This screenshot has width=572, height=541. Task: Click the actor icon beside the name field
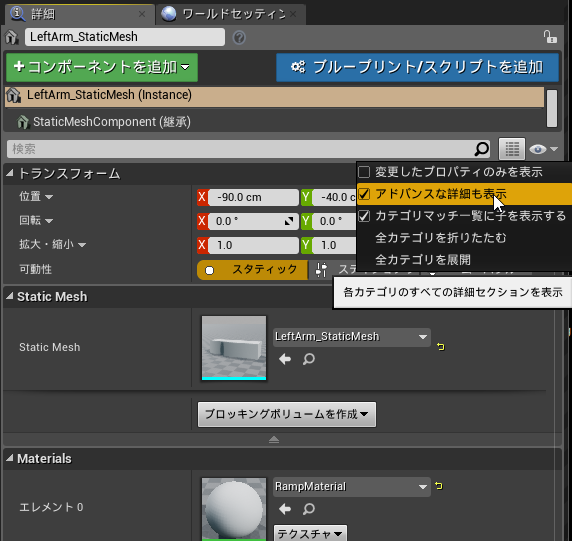tap(12, 37)
